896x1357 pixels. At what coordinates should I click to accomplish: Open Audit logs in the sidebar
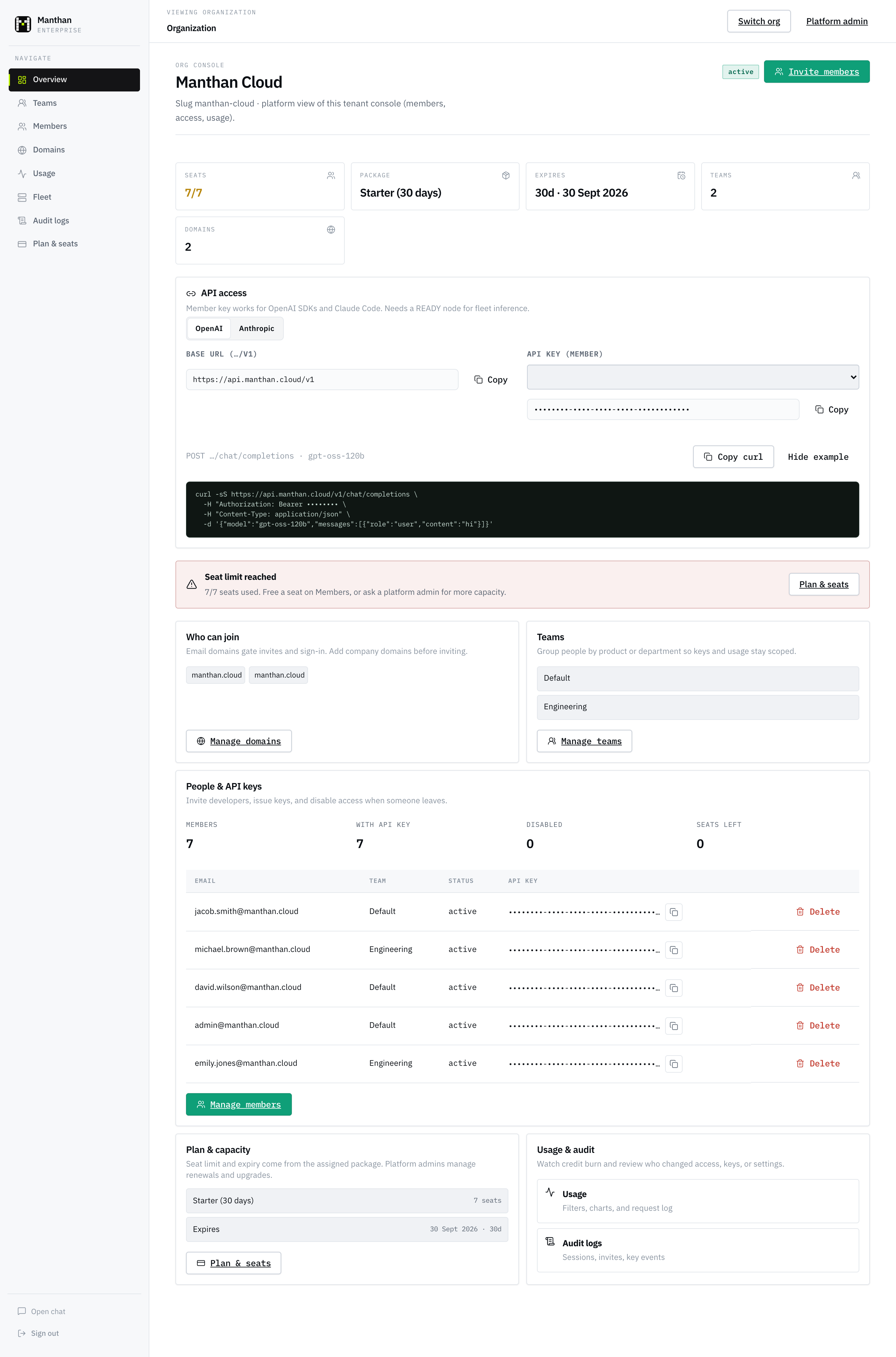pos(74,221)
